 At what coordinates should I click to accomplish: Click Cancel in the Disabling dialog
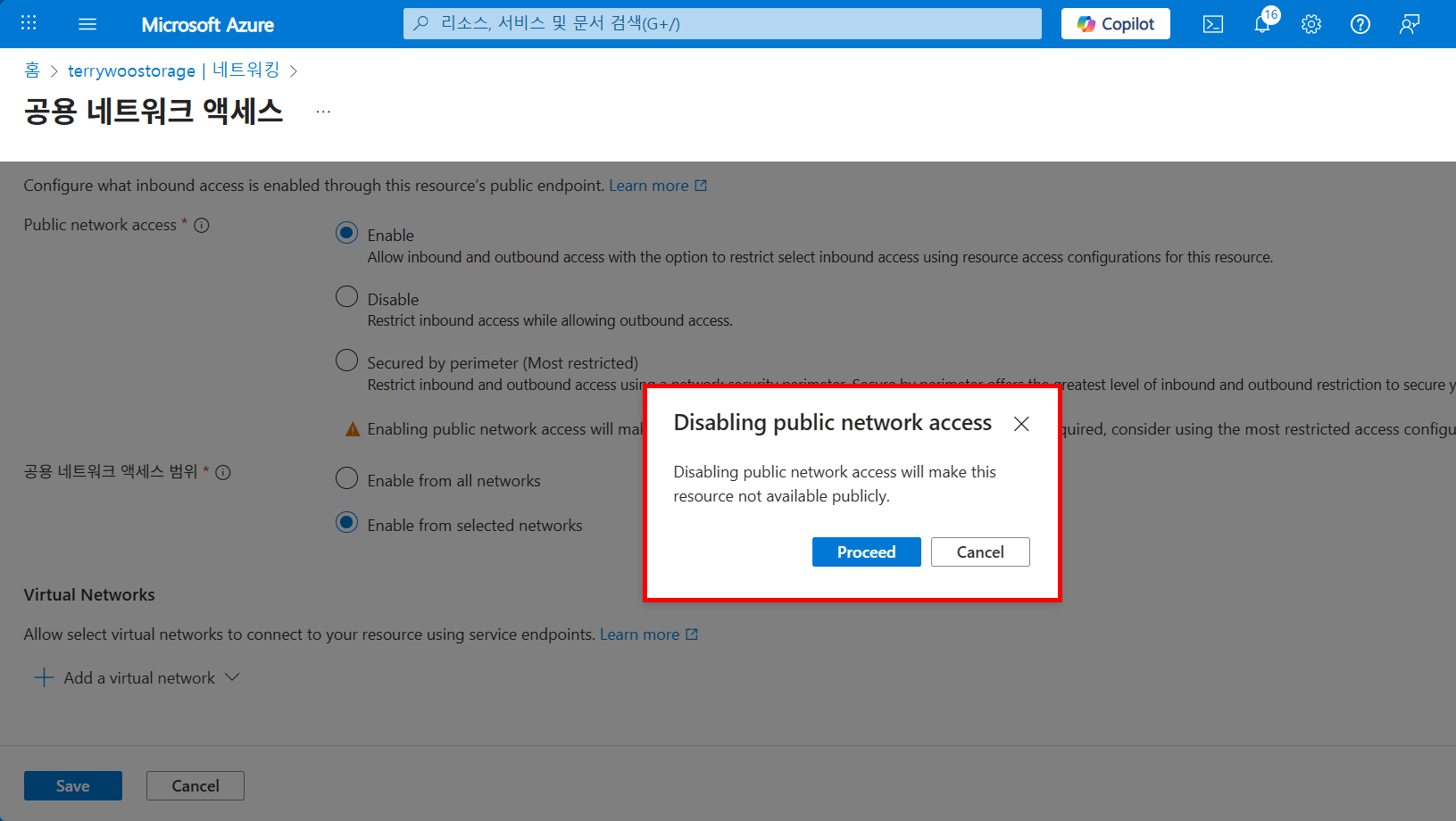pos(980,552)
